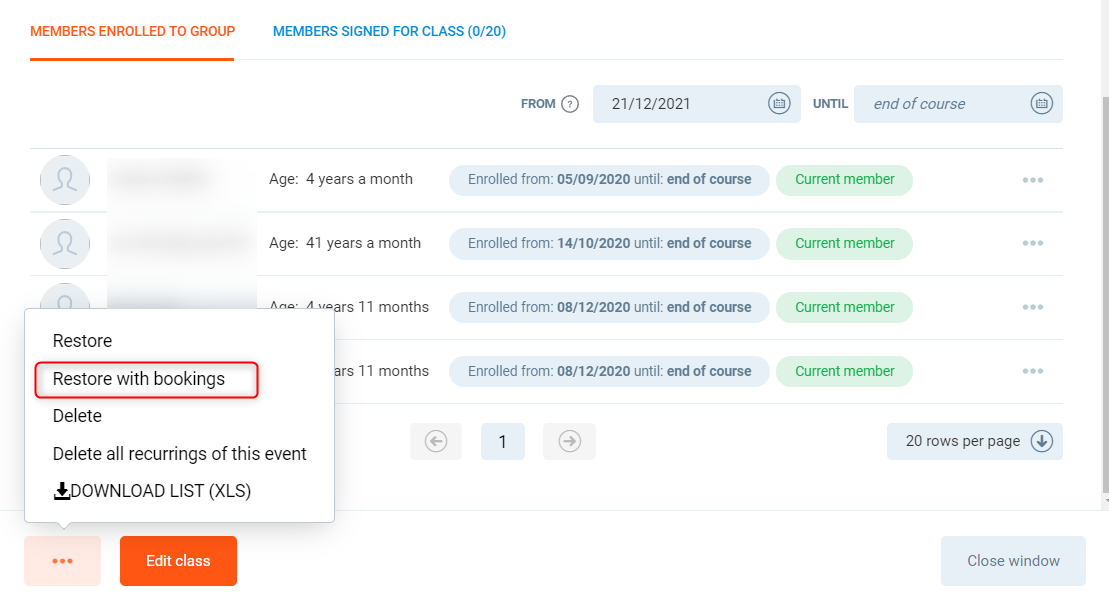Open options for 41-year-old member row
1109x612 pixels.
click(x=1032, y=244)
